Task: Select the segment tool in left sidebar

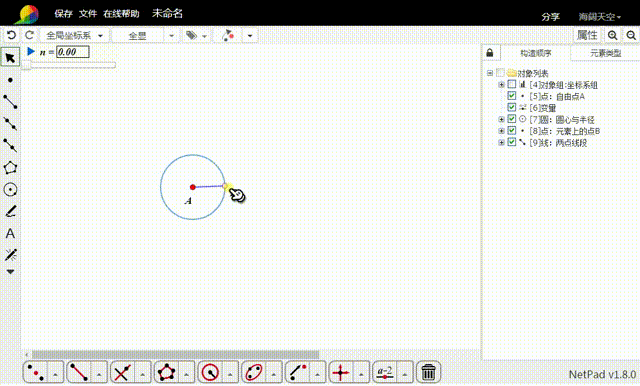Action: point(10,102)
